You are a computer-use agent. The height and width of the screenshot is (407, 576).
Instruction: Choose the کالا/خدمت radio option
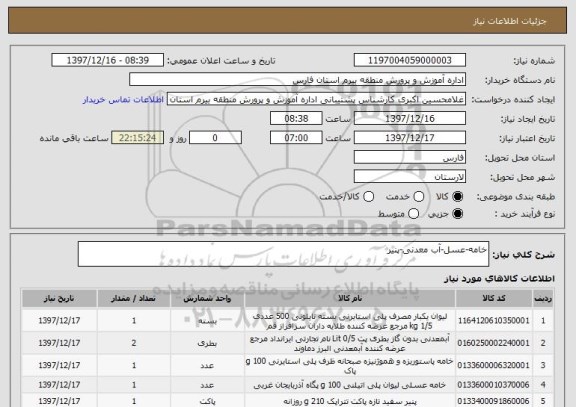(x=368, y=197)
